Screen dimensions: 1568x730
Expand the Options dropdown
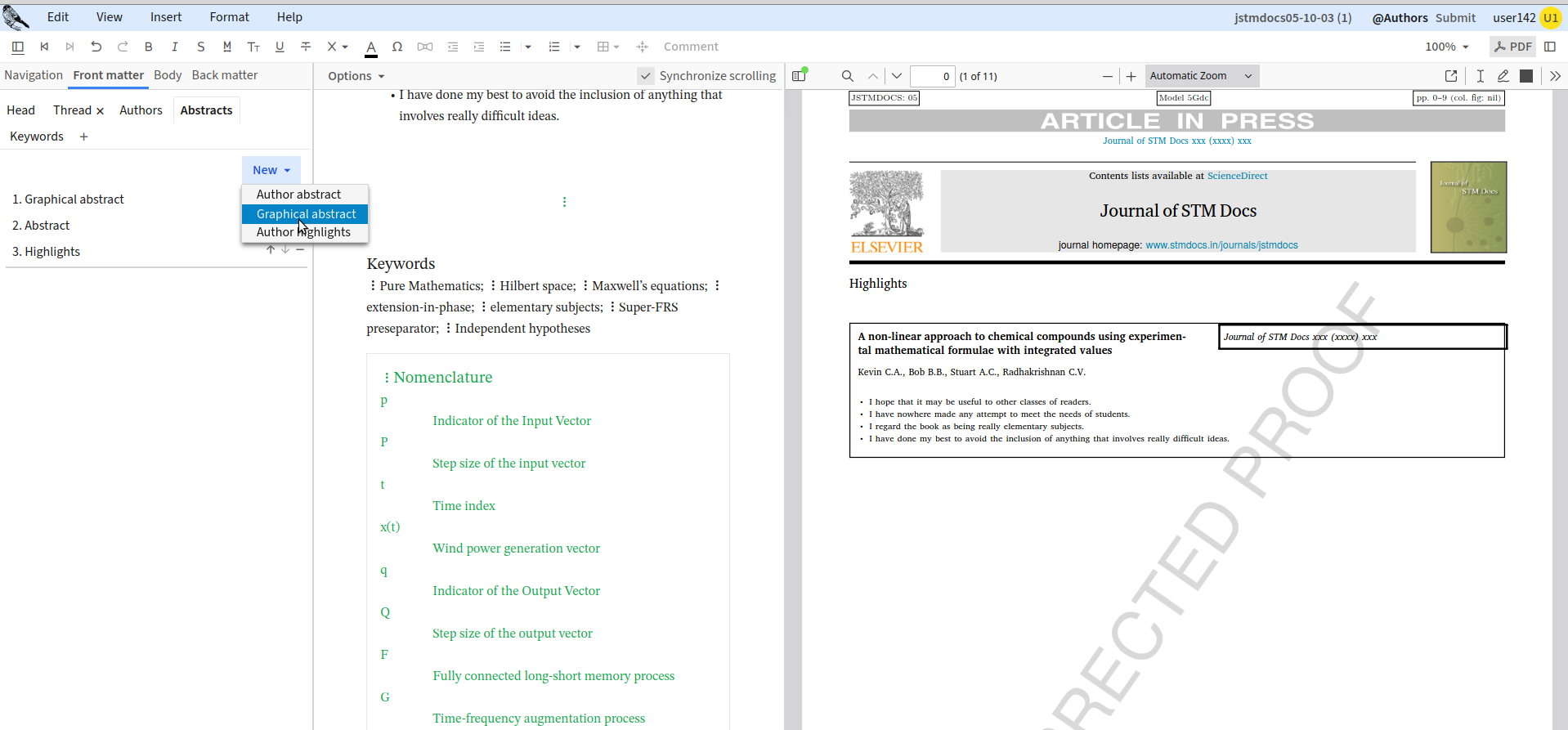356,76
